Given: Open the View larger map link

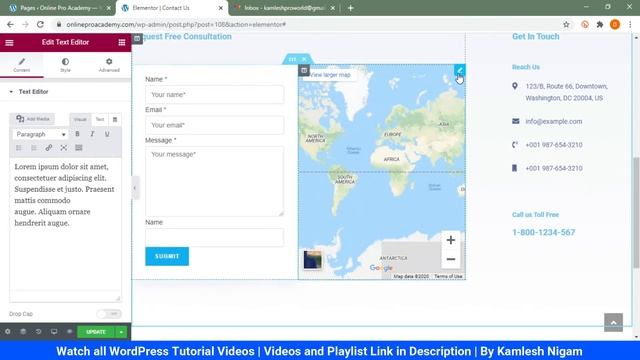Looking at the screenshot, I should click(x=330, y=75).
